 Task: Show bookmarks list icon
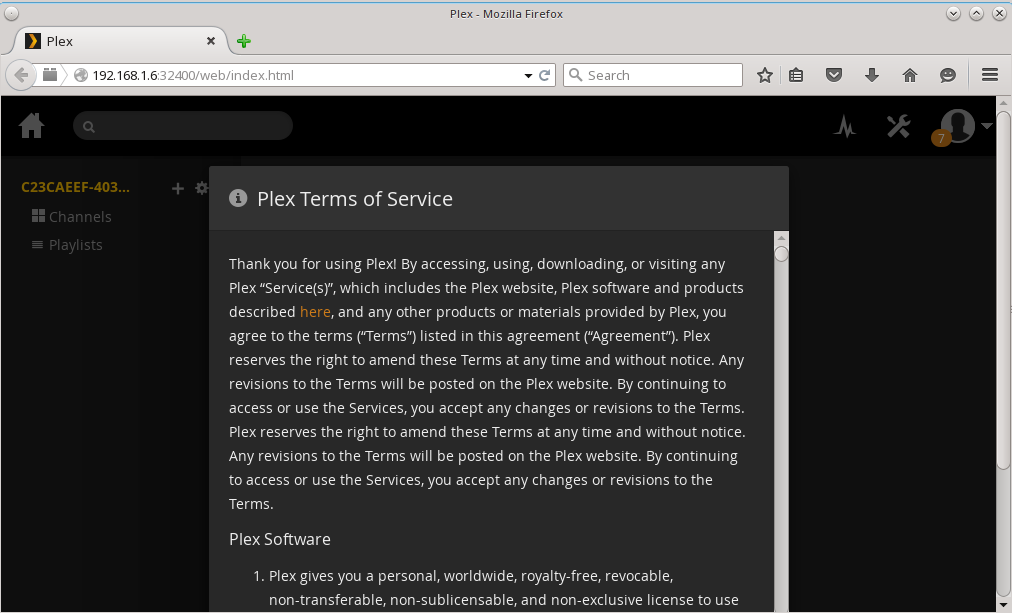pos(796,75)
